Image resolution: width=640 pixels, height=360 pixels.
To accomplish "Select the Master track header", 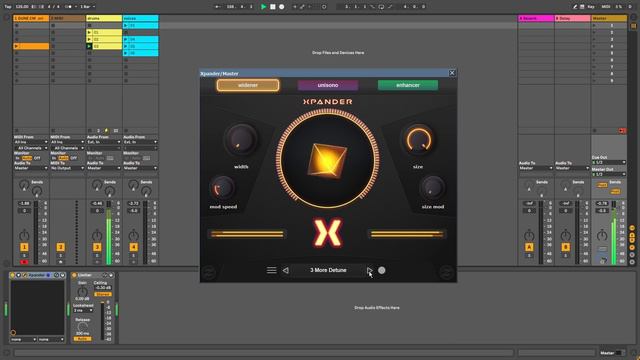I will 609,18.
